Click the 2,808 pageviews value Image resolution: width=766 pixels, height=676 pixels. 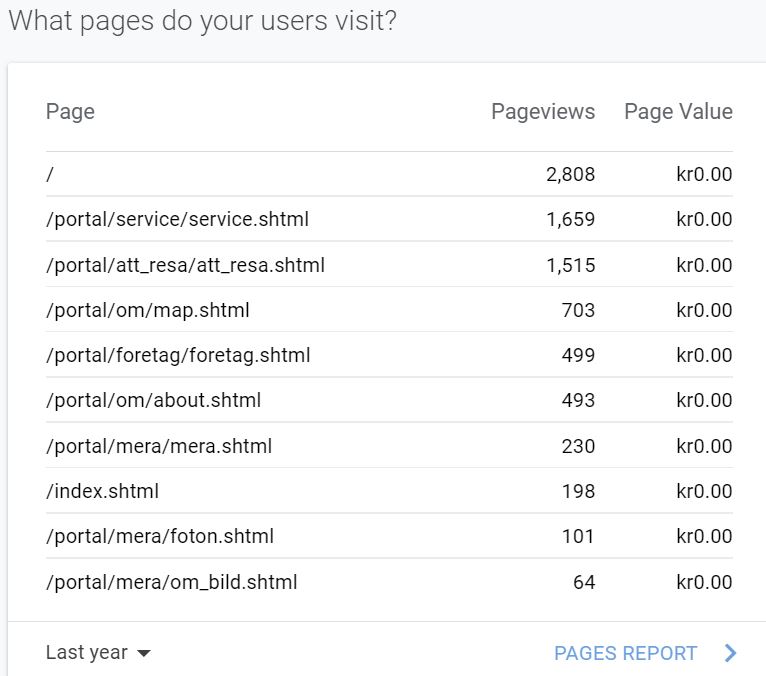point(571,174)
